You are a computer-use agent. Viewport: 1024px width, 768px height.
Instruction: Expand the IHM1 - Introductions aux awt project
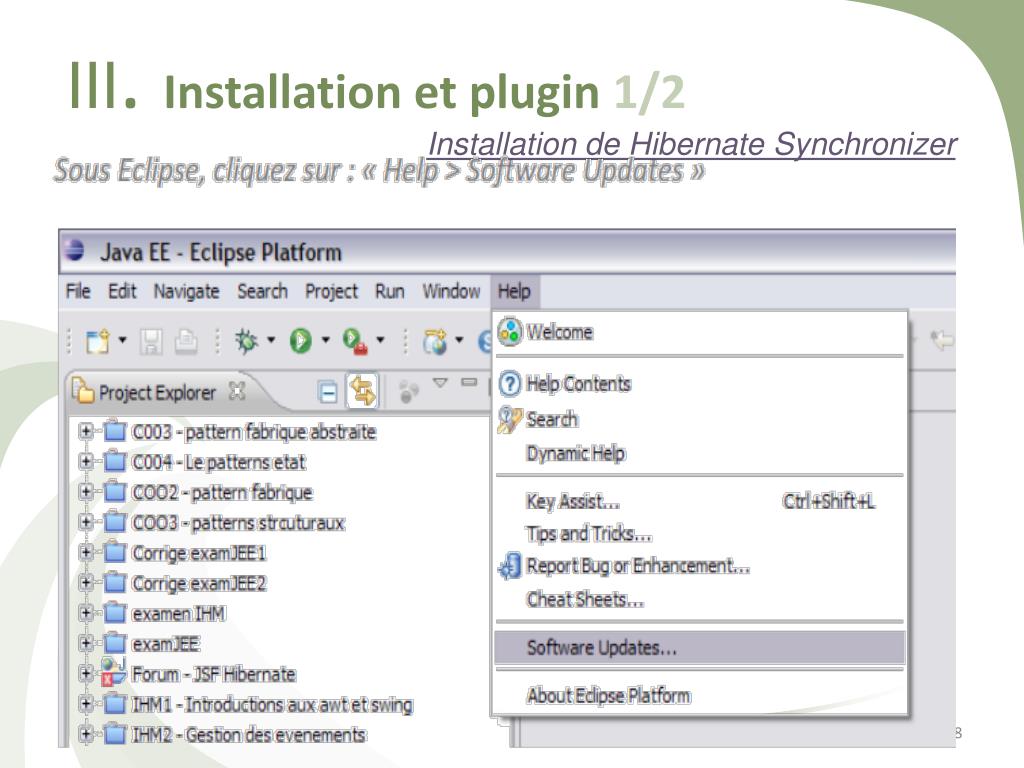[x=86, y=703]
